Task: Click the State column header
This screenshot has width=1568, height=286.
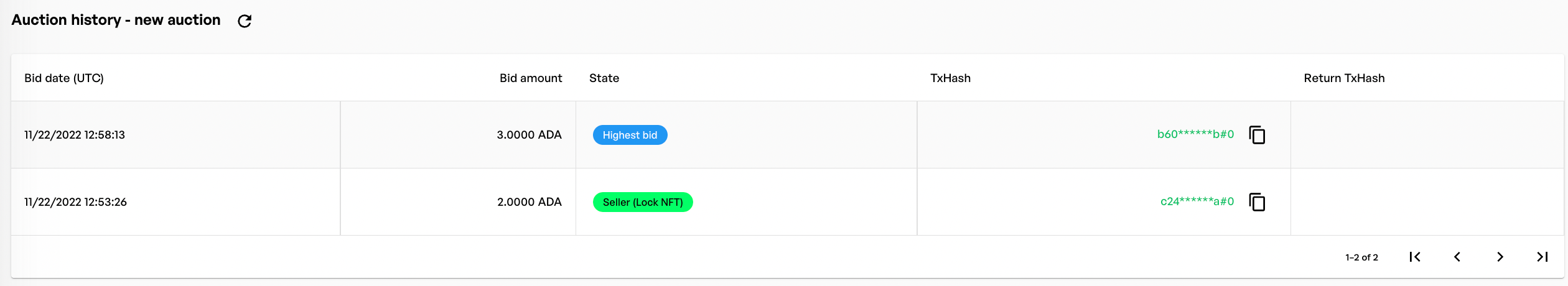Action: point(604,78)
